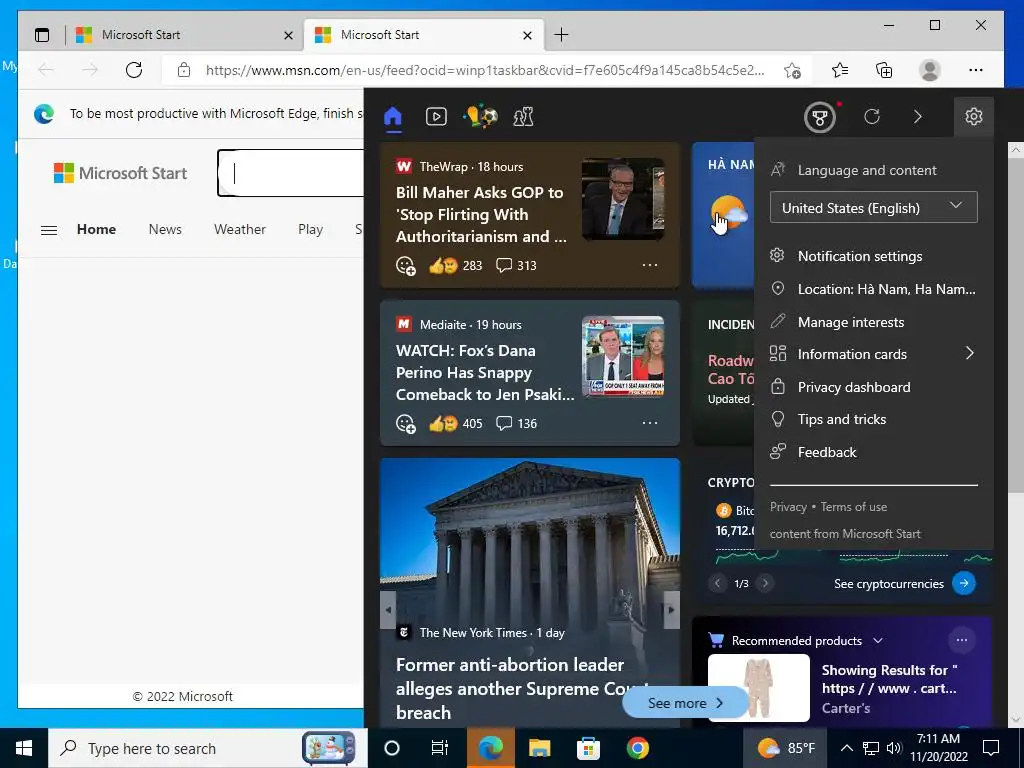This screenshot has width=1024, height=768.
Task: Open Tips and tricks
Action: [x=842, y=419]
